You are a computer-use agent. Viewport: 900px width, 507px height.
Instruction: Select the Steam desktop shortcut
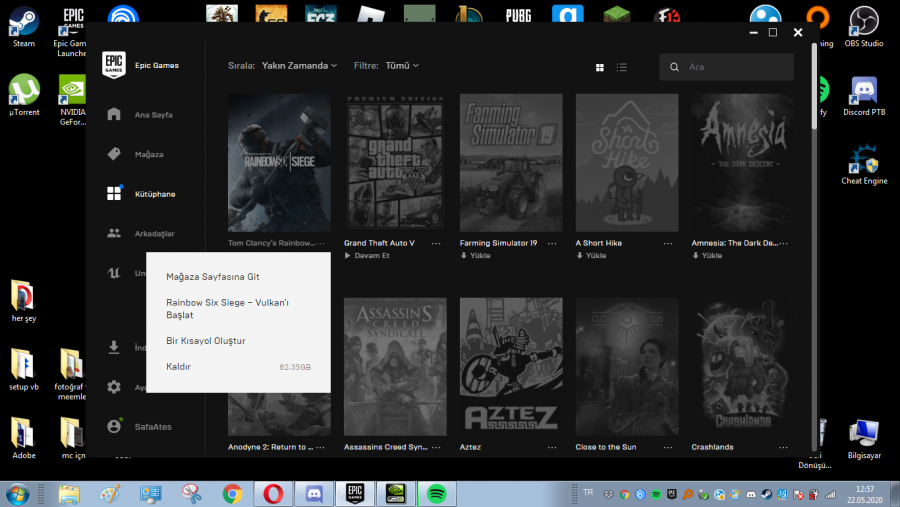(24, 27)
